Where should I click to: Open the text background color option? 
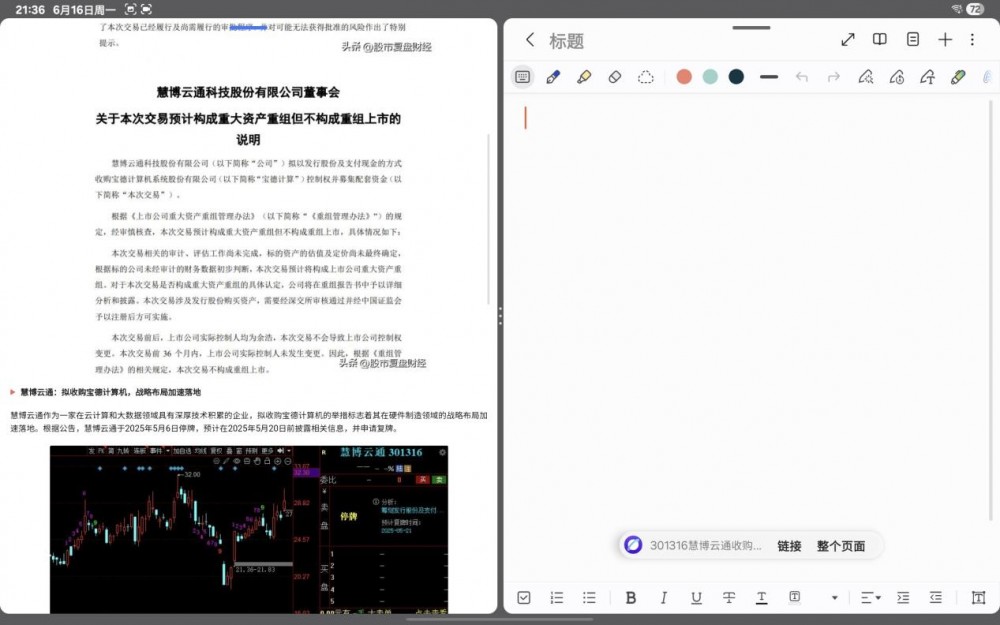795,597
